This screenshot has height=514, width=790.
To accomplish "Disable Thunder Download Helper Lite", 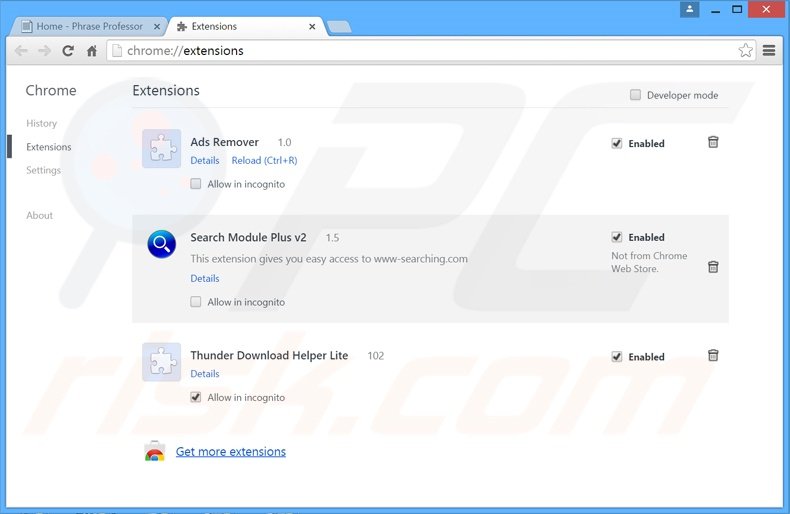I will pyautogui.click(x=617, y=356).
